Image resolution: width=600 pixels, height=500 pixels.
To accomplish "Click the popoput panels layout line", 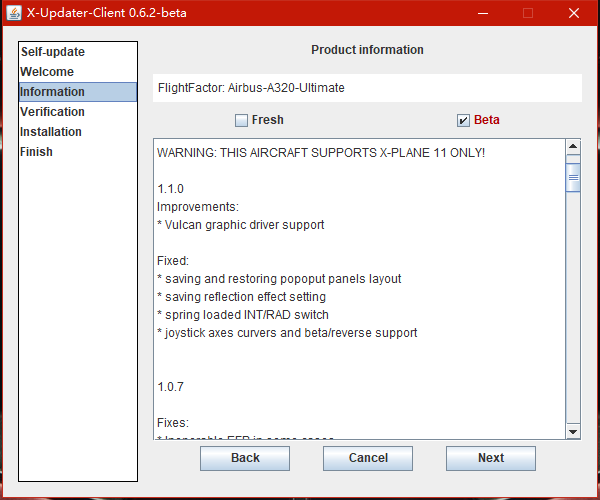I will coord(279,279).
